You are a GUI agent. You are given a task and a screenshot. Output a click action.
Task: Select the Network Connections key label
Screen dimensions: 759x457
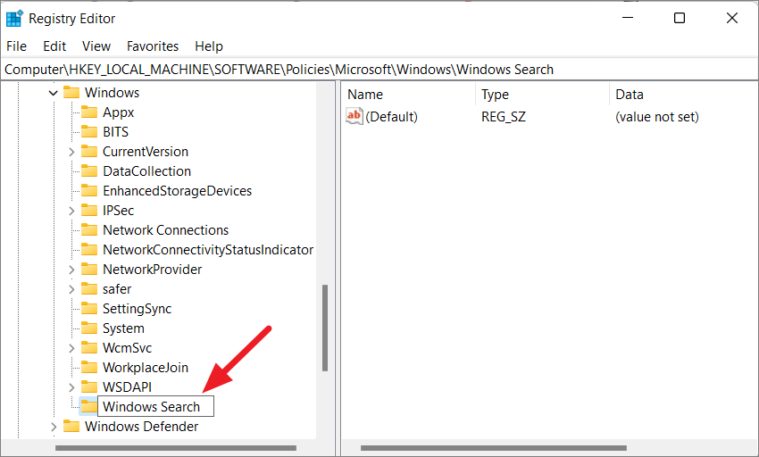click(x=166, y=230)
